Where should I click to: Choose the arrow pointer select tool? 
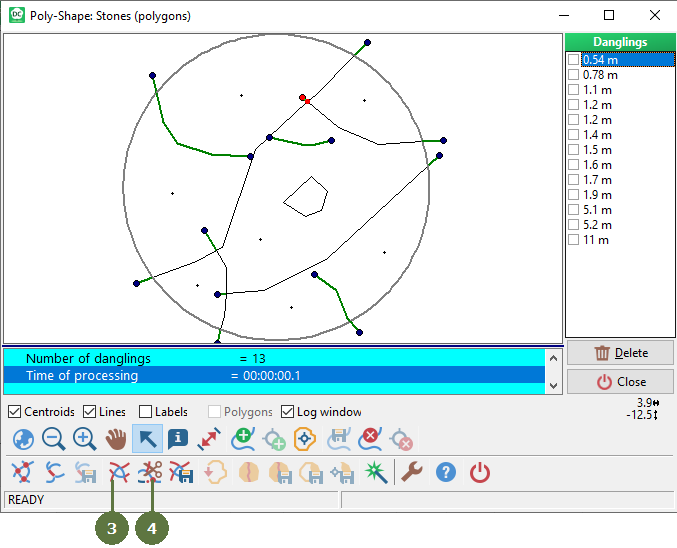click(x=147, y=439)
